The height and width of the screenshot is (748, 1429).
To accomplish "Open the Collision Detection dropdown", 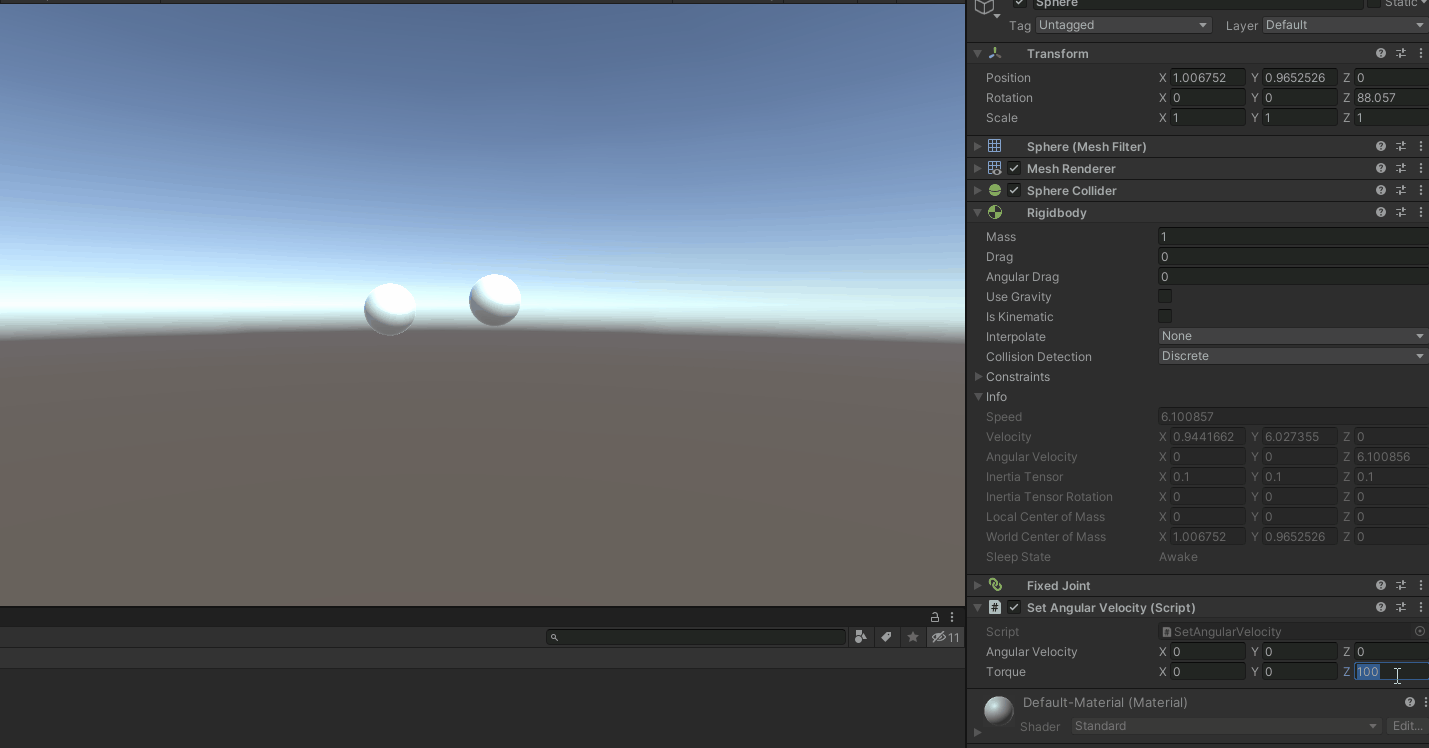I will (1291, 356).
